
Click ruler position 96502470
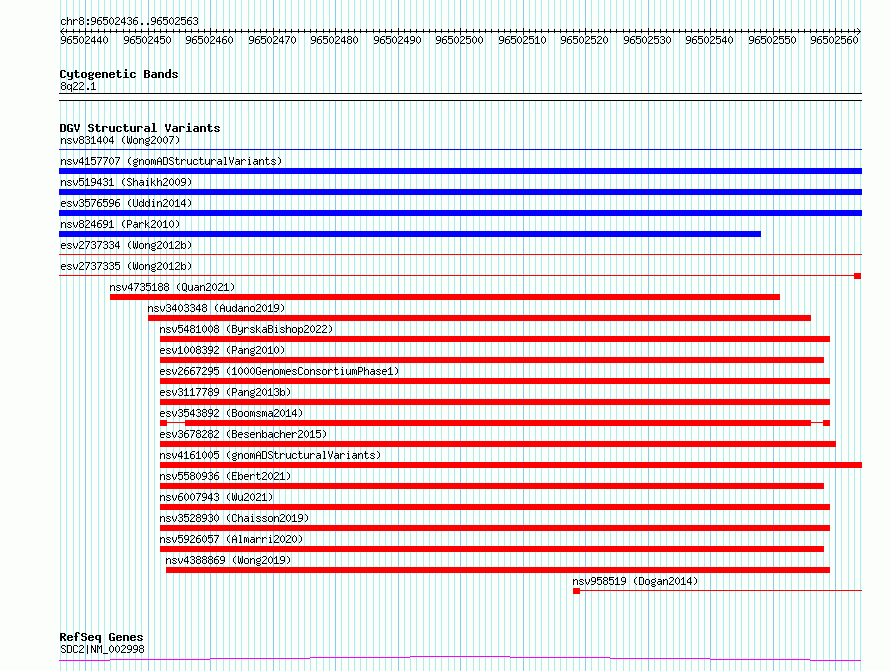pos(272,40)
